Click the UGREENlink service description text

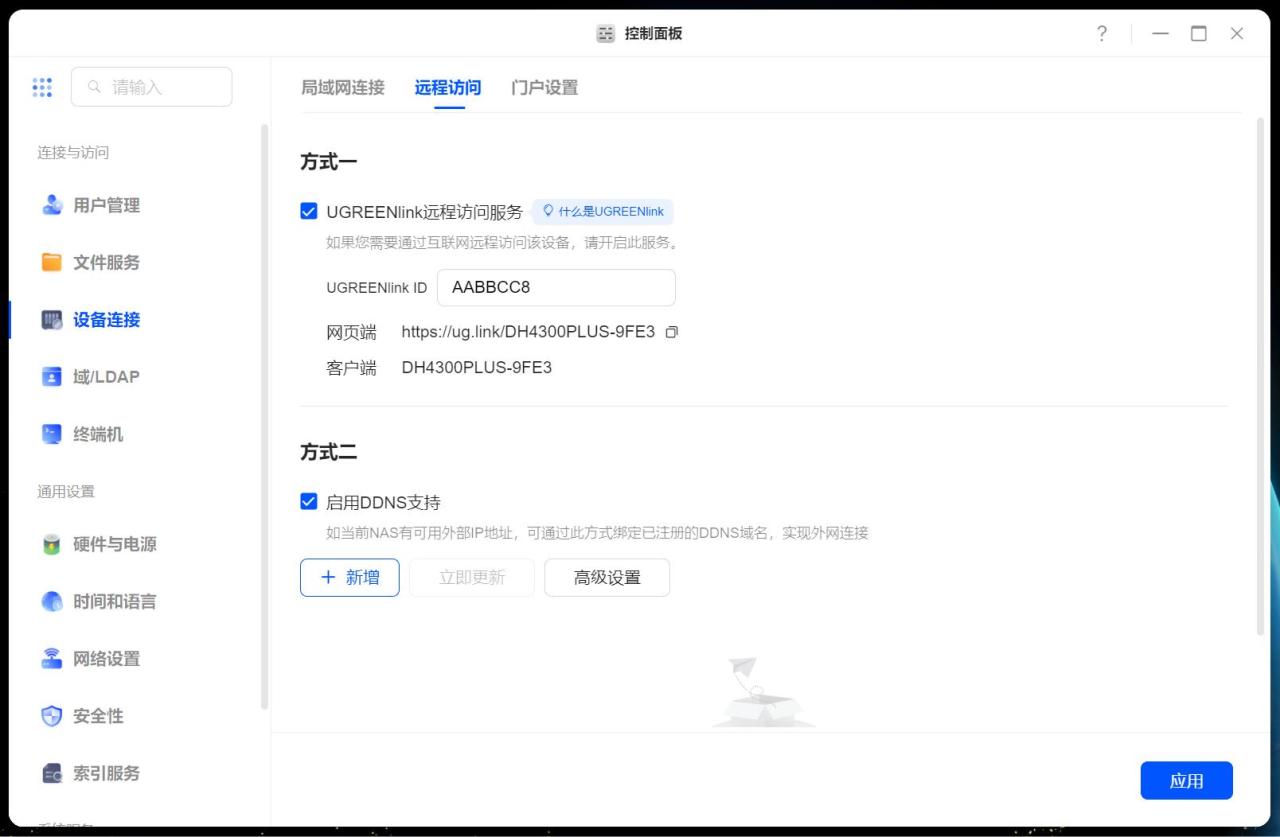tap(503, 241)
